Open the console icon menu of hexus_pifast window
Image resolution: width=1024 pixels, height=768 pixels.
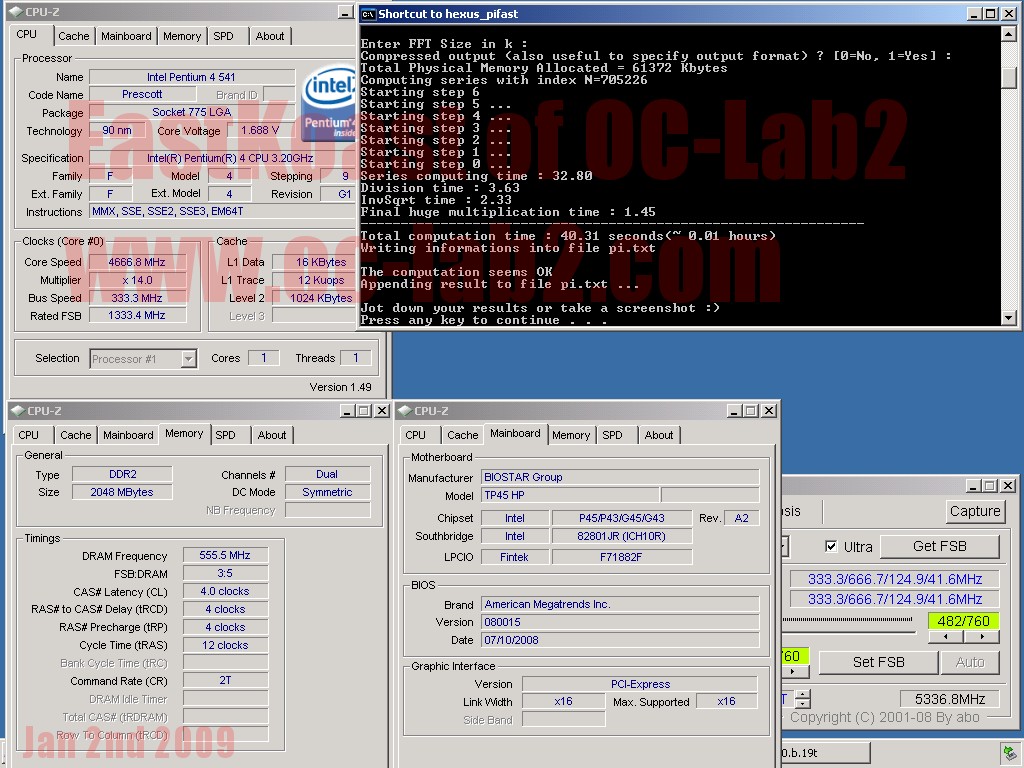(x=368, y=14)
